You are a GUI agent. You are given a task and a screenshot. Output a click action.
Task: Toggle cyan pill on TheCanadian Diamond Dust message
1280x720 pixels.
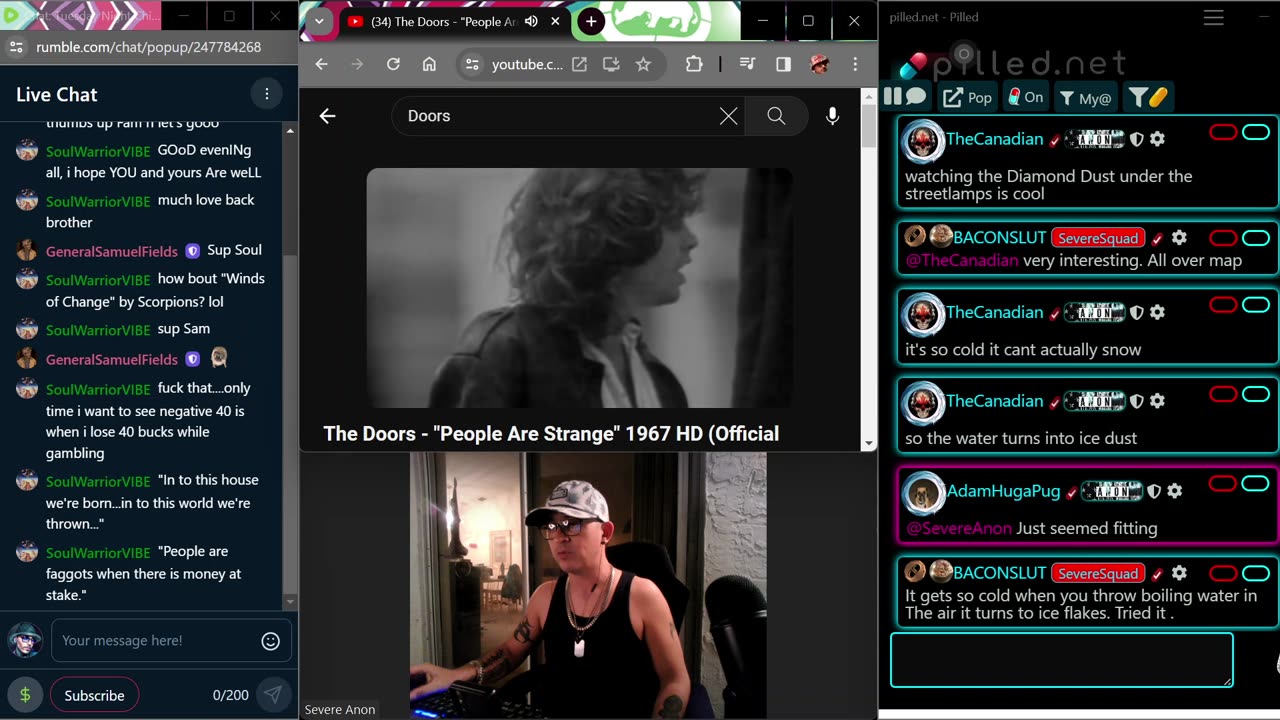pyautogui.click(x=1256, y=132)
